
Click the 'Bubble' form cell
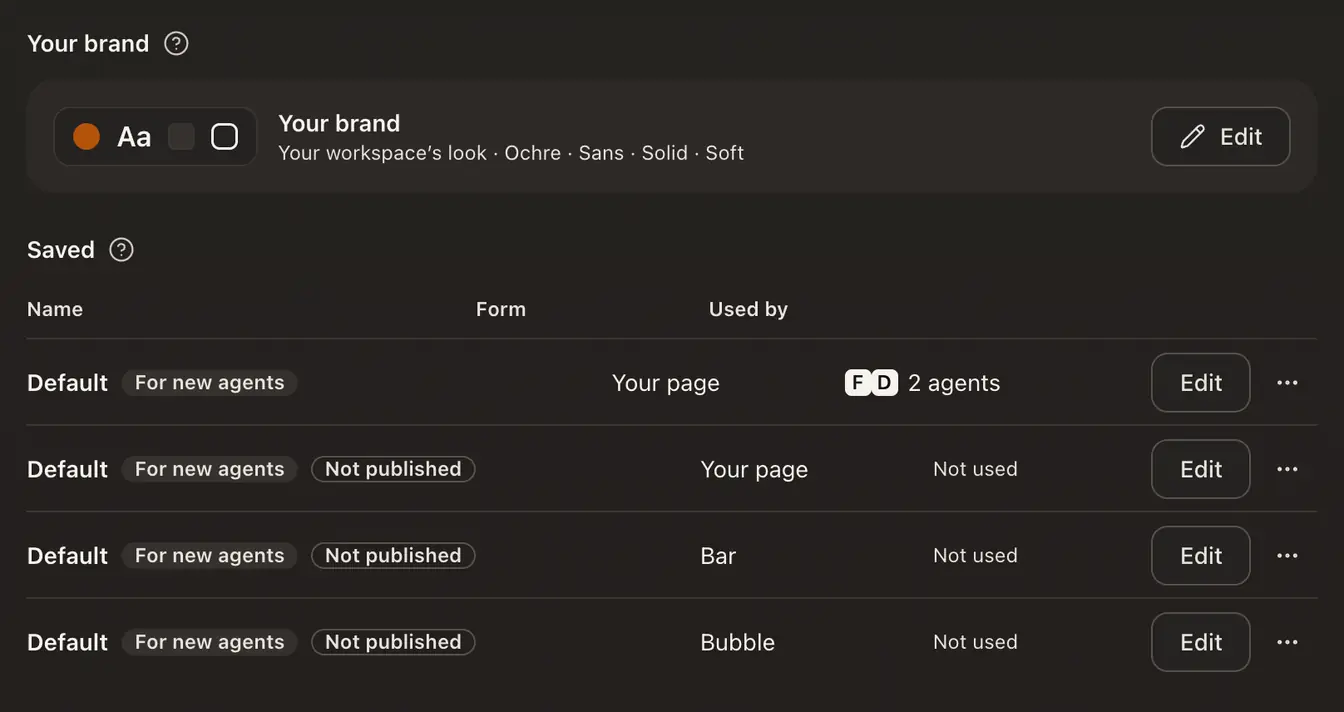click(x=738, y=642)
